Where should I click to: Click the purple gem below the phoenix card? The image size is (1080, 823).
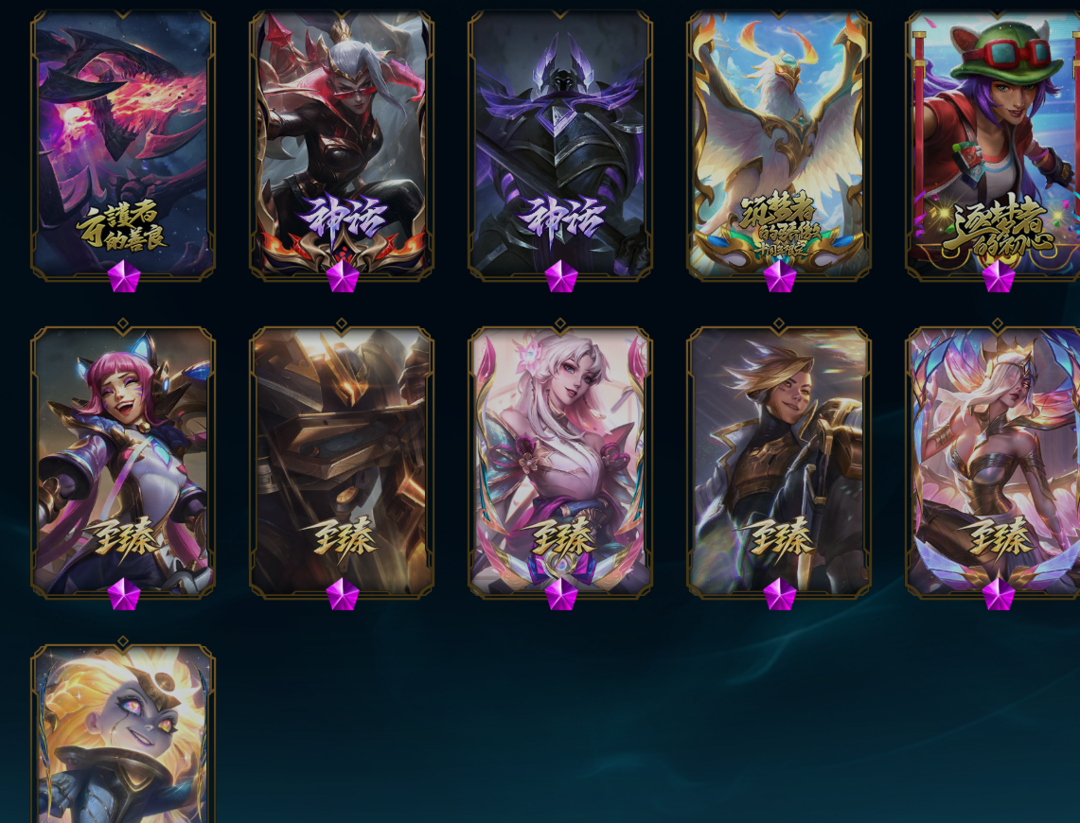point(780,276)
